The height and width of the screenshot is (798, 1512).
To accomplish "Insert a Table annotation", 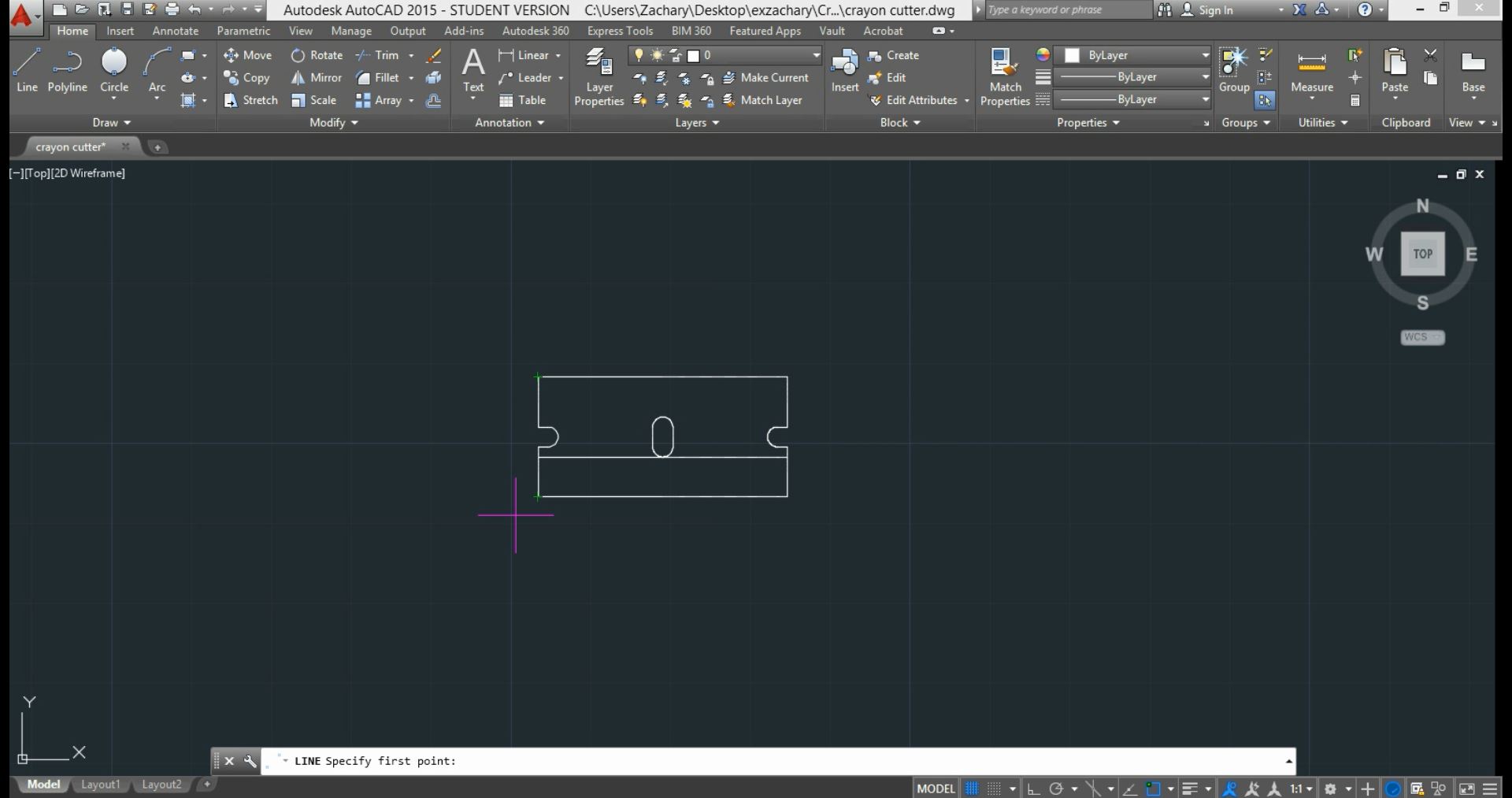I will coord(522,100).
